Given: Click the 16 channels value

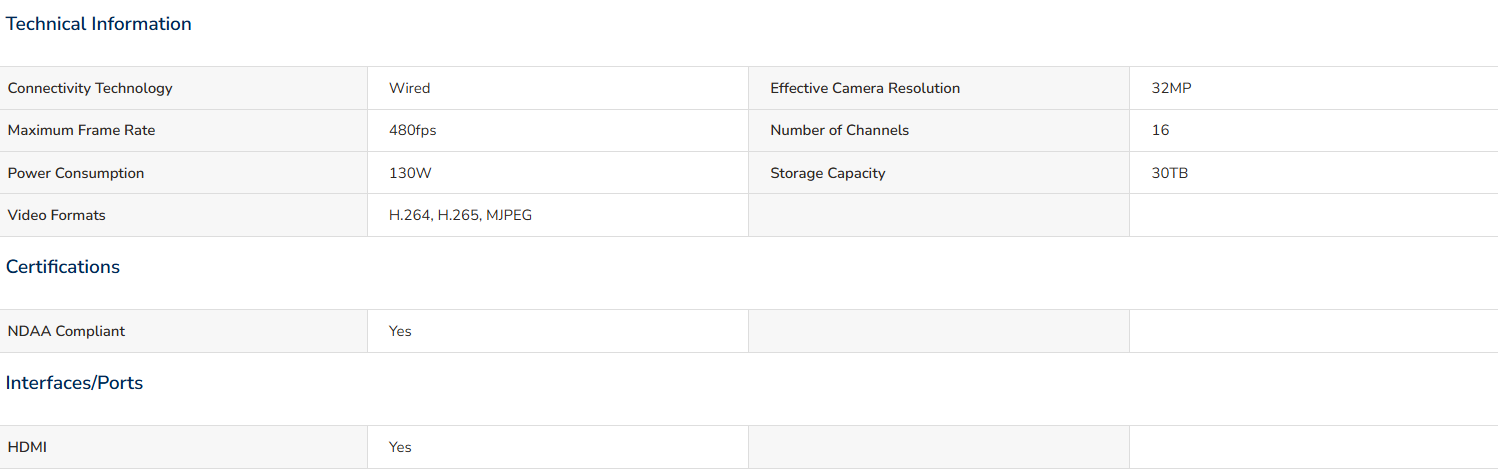Looking at the screenshot, I should coord(1161,130).
